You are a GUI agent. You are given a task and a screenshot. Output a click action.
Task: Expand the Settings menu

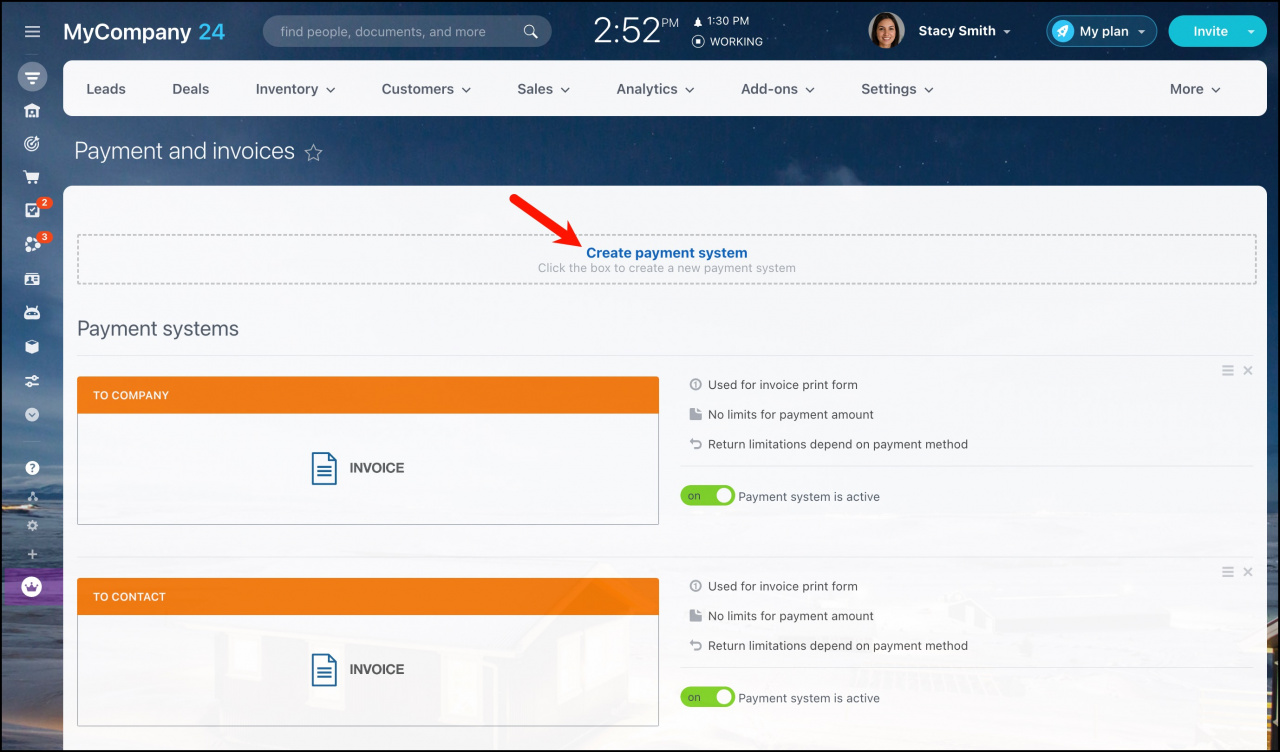click(x=898, y=89)
